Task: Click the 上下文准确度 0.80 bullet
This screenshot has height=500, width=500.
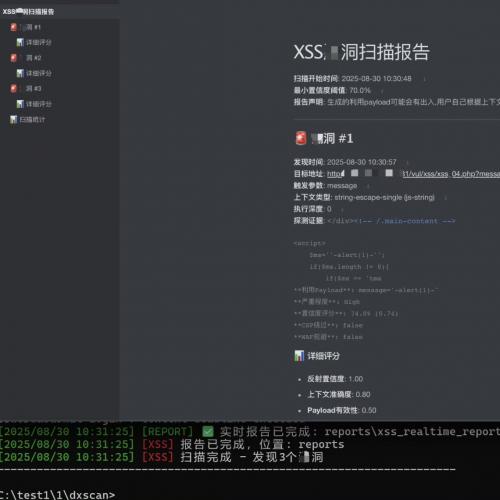Action: click(339, 395)
